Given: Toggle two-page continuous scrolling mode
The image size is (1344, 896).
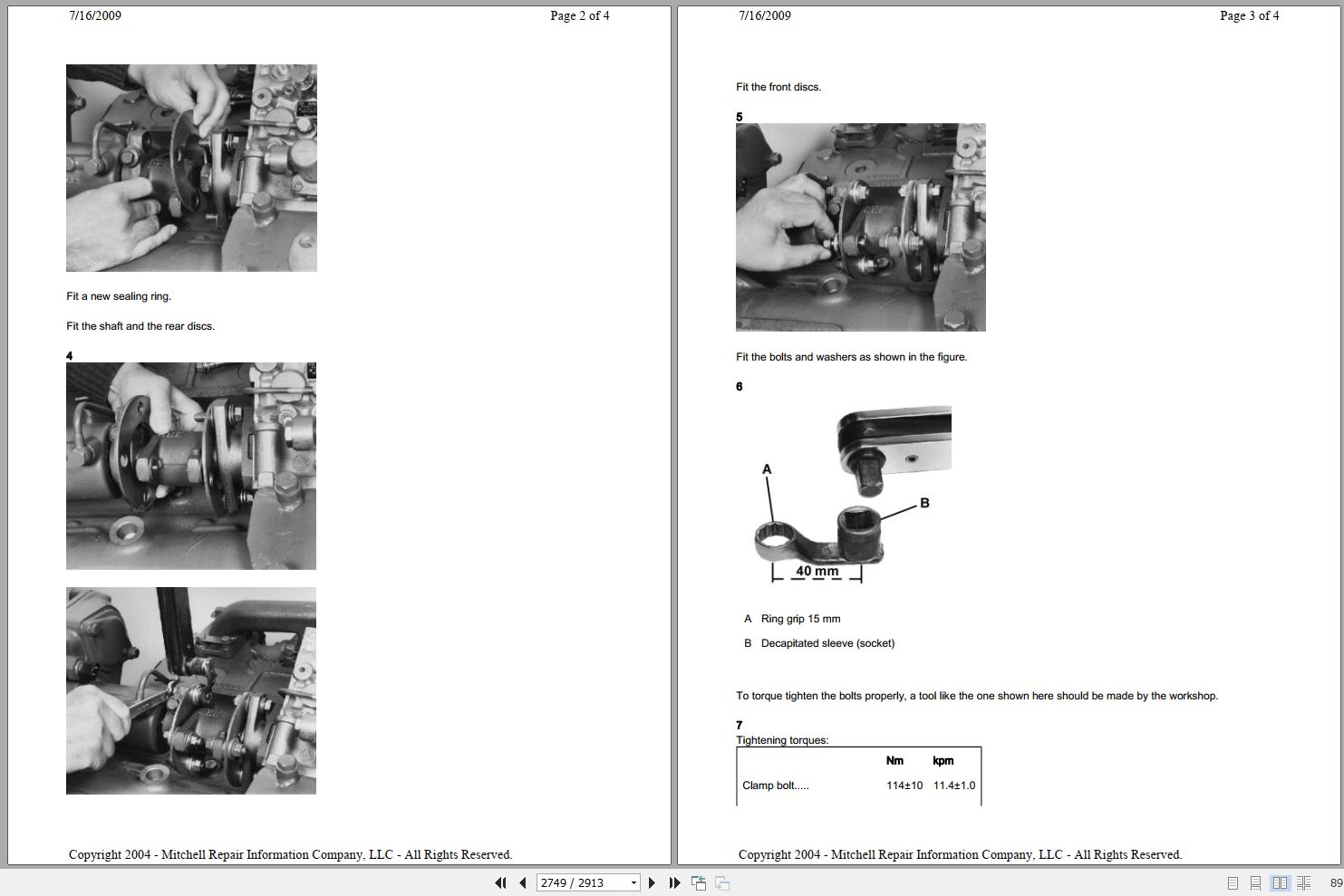Looking at the screenshot, I should coord(1302,882).
